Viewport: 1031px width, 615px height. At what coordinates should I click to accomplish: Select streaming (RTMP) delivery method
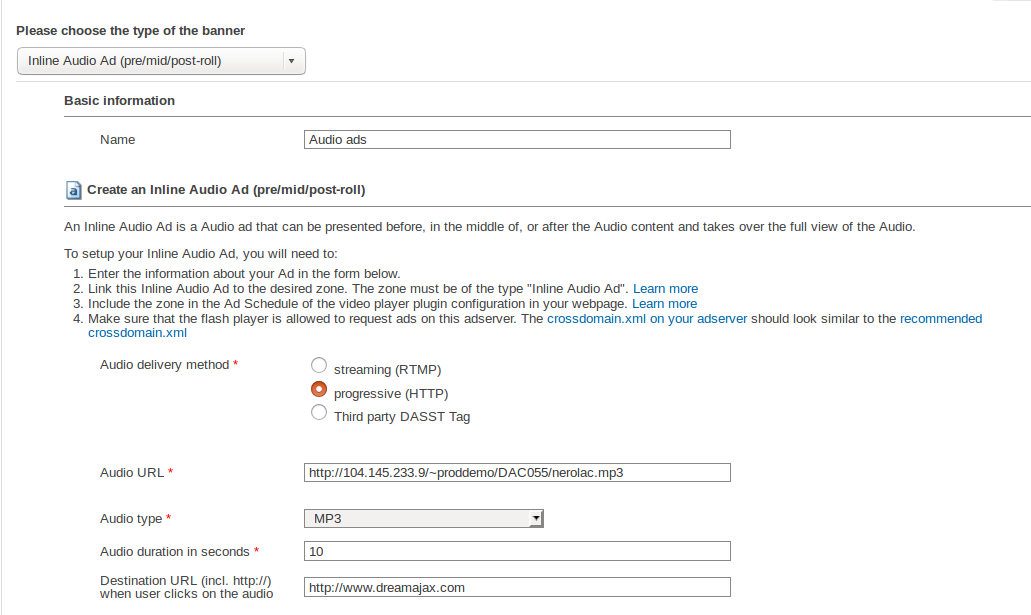click(x=319, y=365)
